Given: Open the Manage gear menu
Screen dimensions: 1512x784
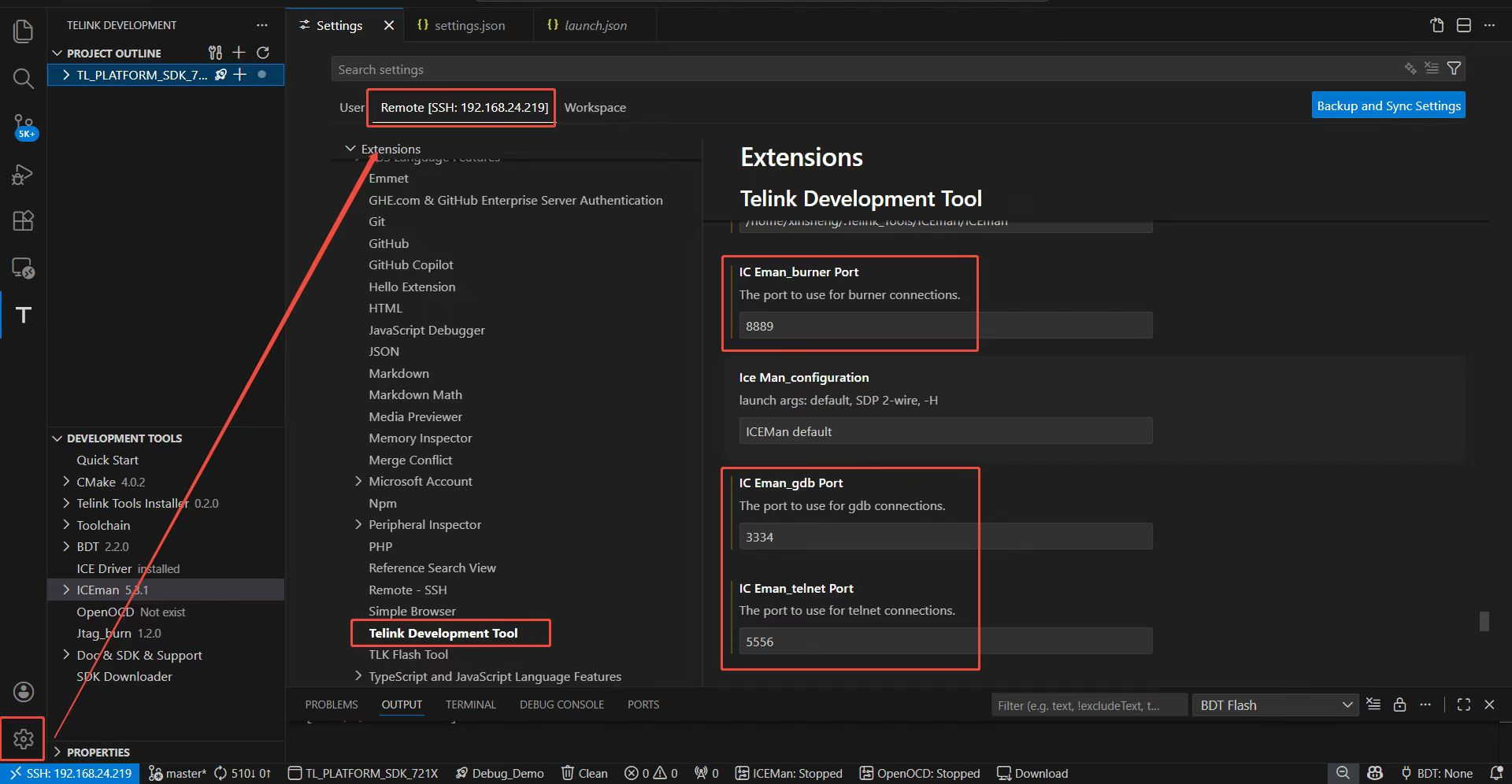Looking at the screenshot, I should 22,738.
